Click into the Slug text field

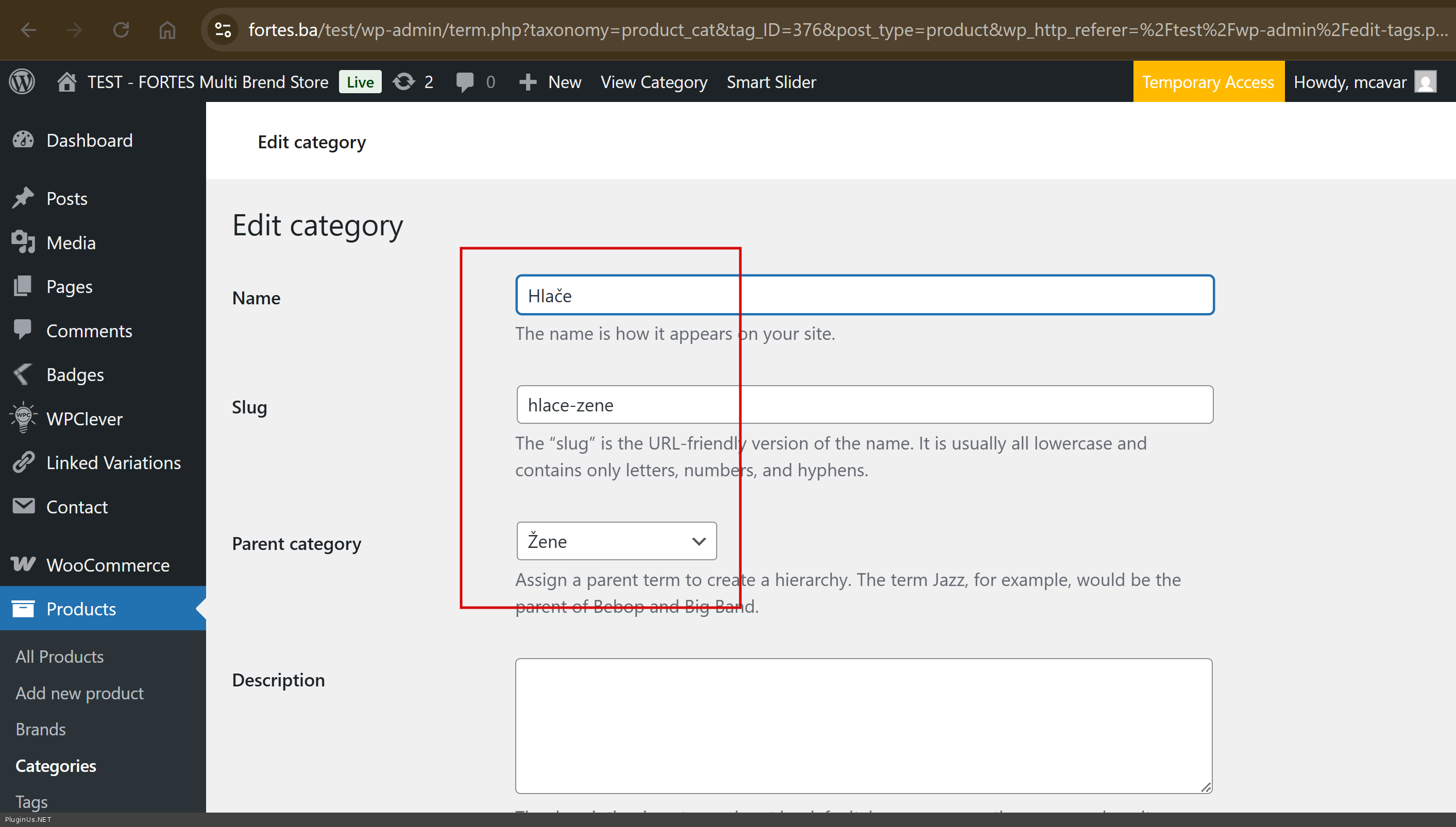tap(864, 404)
